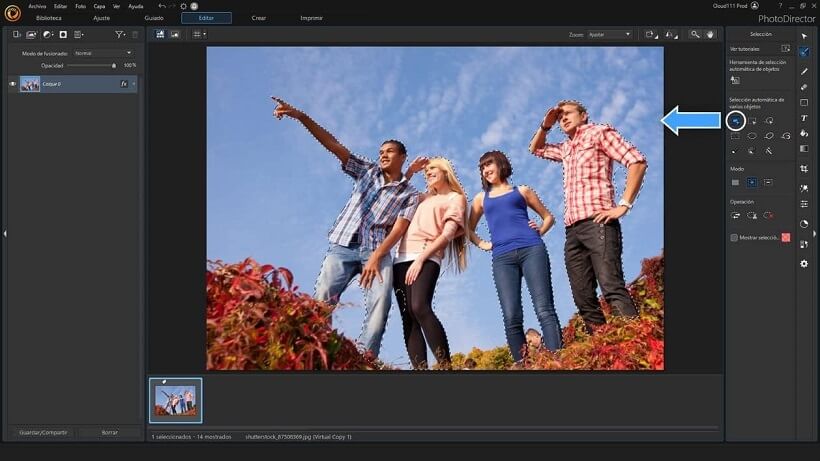Select the new selection mode icon
820x461 pixels.
point(735,182)
